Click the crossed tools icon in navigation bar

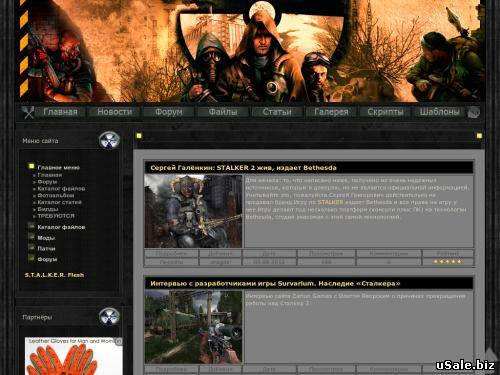pyautogui.click(x=28, y=112)
